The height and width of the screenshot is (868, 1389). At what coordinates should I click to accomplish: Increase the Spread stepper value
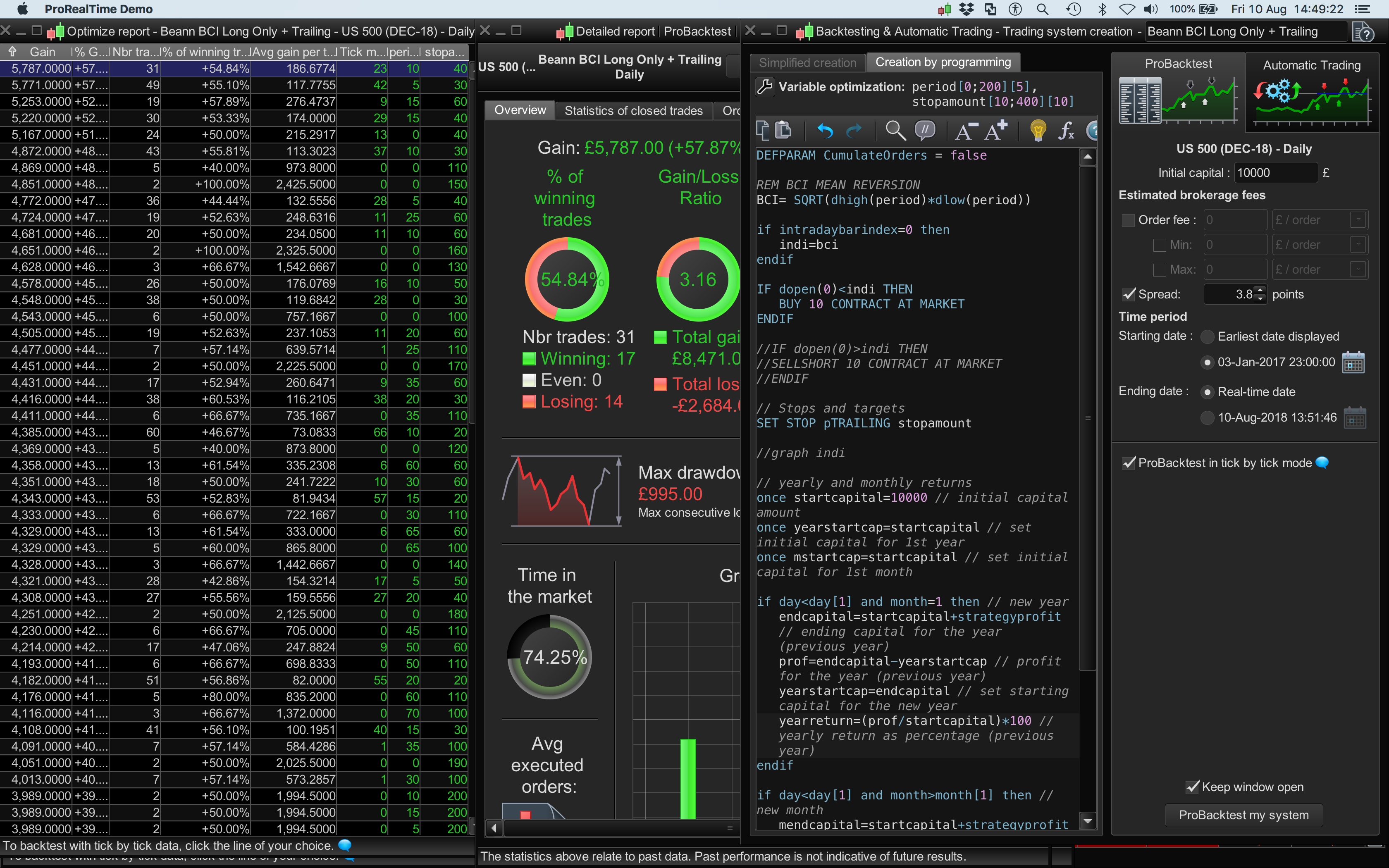[1260, 290]
